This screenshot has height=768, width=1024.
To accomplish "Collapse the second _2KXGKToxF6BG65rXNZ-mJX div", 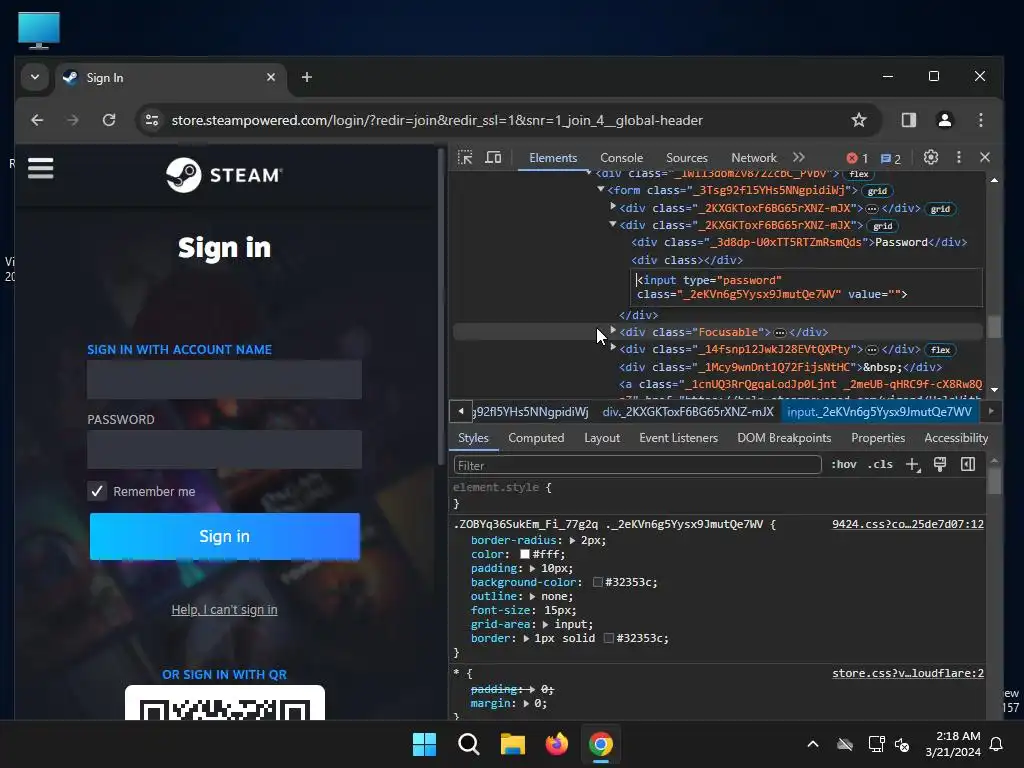I will (x=613, y=224).
